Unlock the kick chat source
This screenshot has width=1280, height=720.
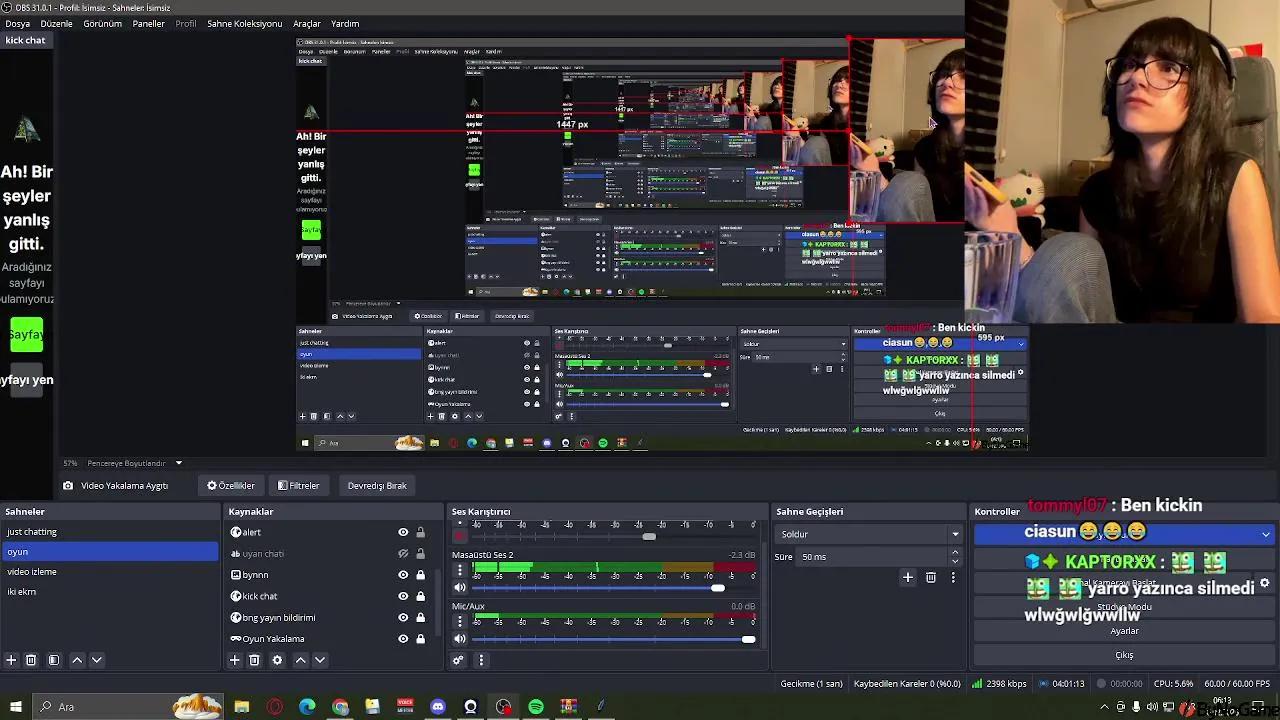(x=420, y=596)
